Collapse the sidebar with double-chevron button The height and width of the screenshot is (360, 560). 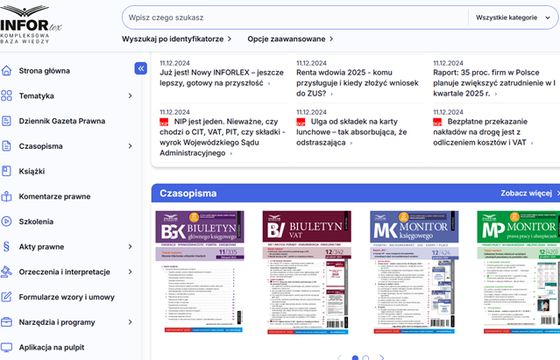141,68
